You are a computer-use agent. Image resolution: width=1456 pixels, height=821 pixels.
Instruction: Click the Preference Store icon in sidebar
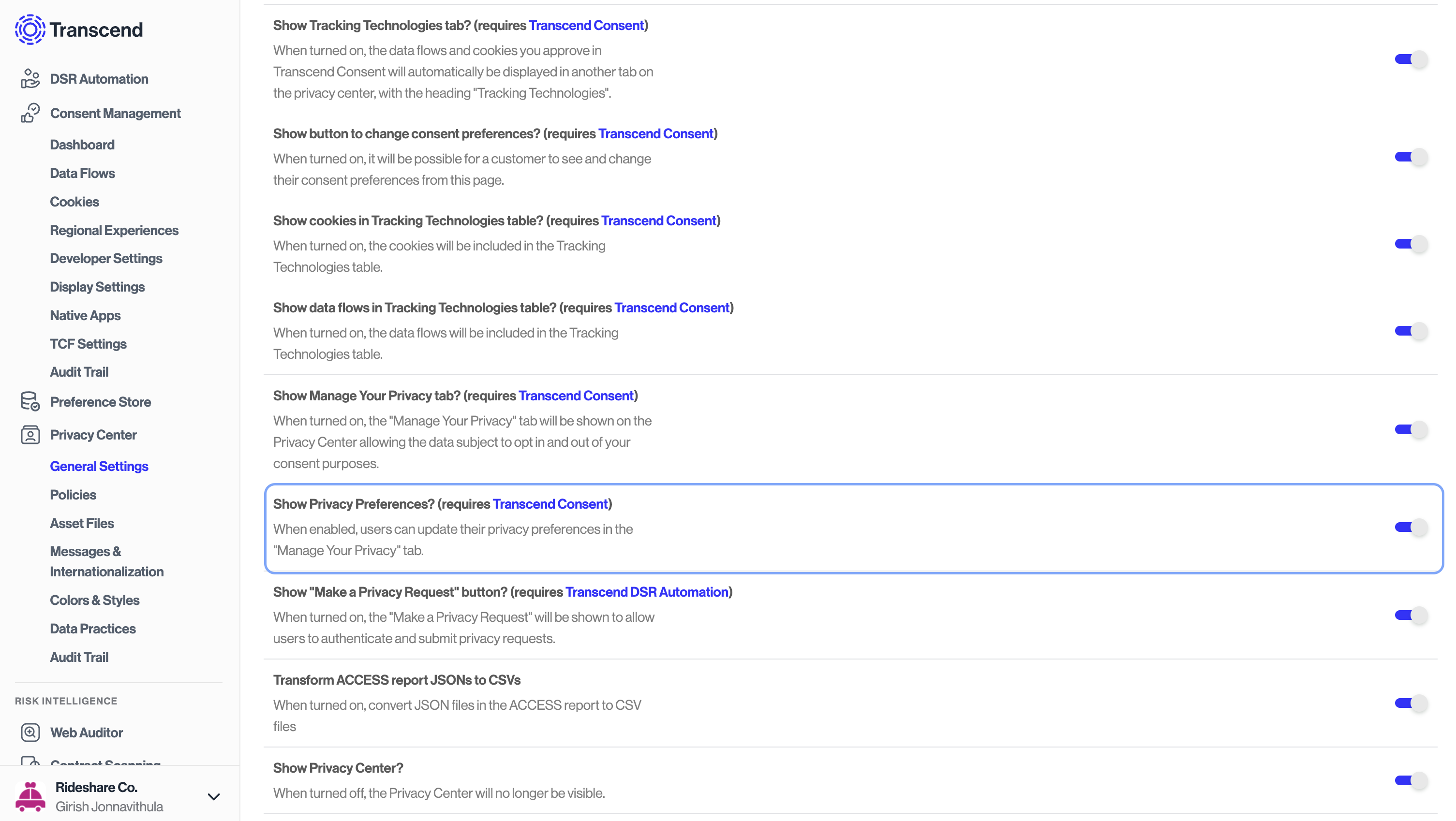click(30, 402)
